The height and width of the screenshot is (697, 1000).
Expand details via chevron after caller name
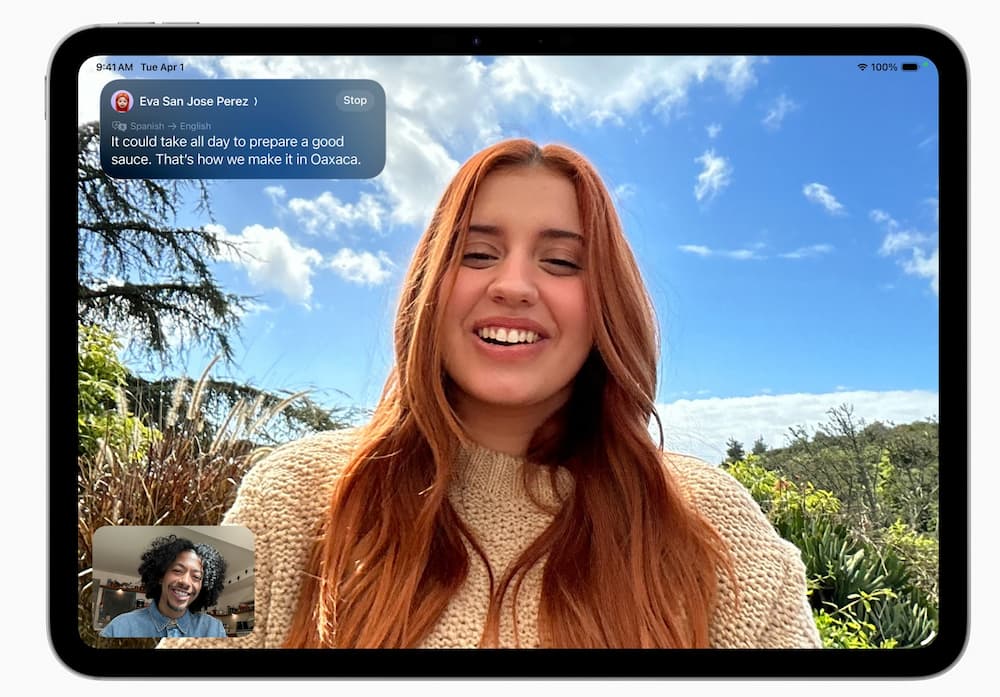pos(256,101)
